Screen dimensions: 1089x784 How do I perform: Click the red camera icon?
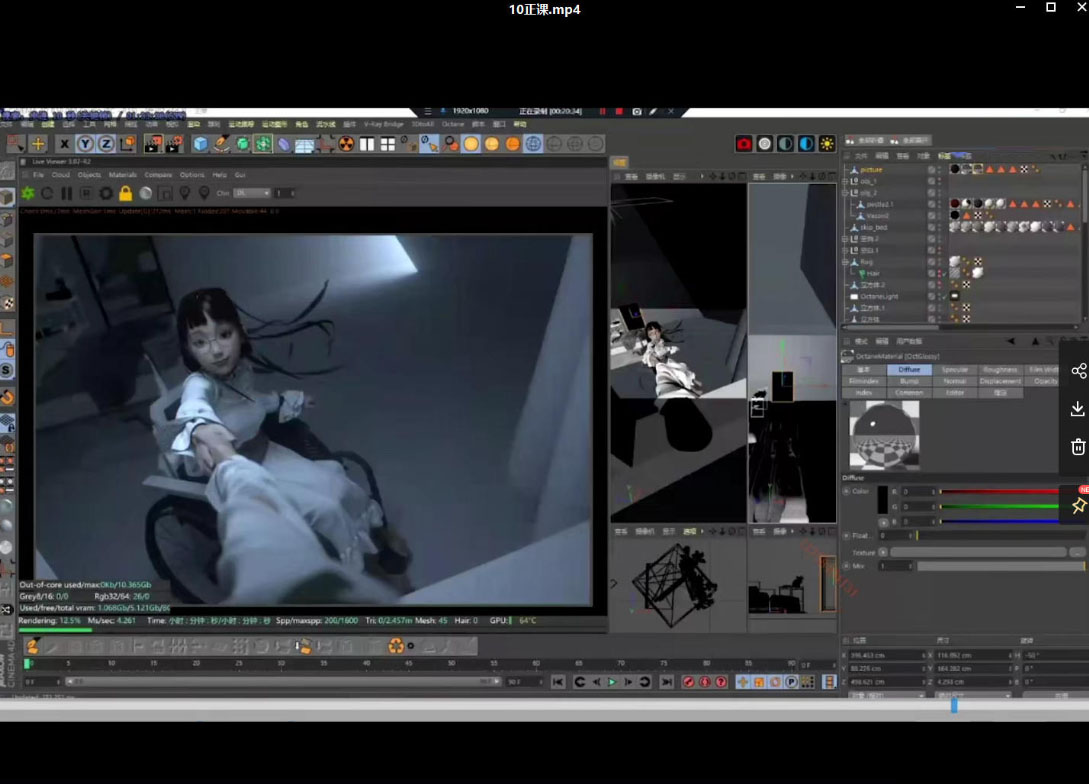coord(744,144)
